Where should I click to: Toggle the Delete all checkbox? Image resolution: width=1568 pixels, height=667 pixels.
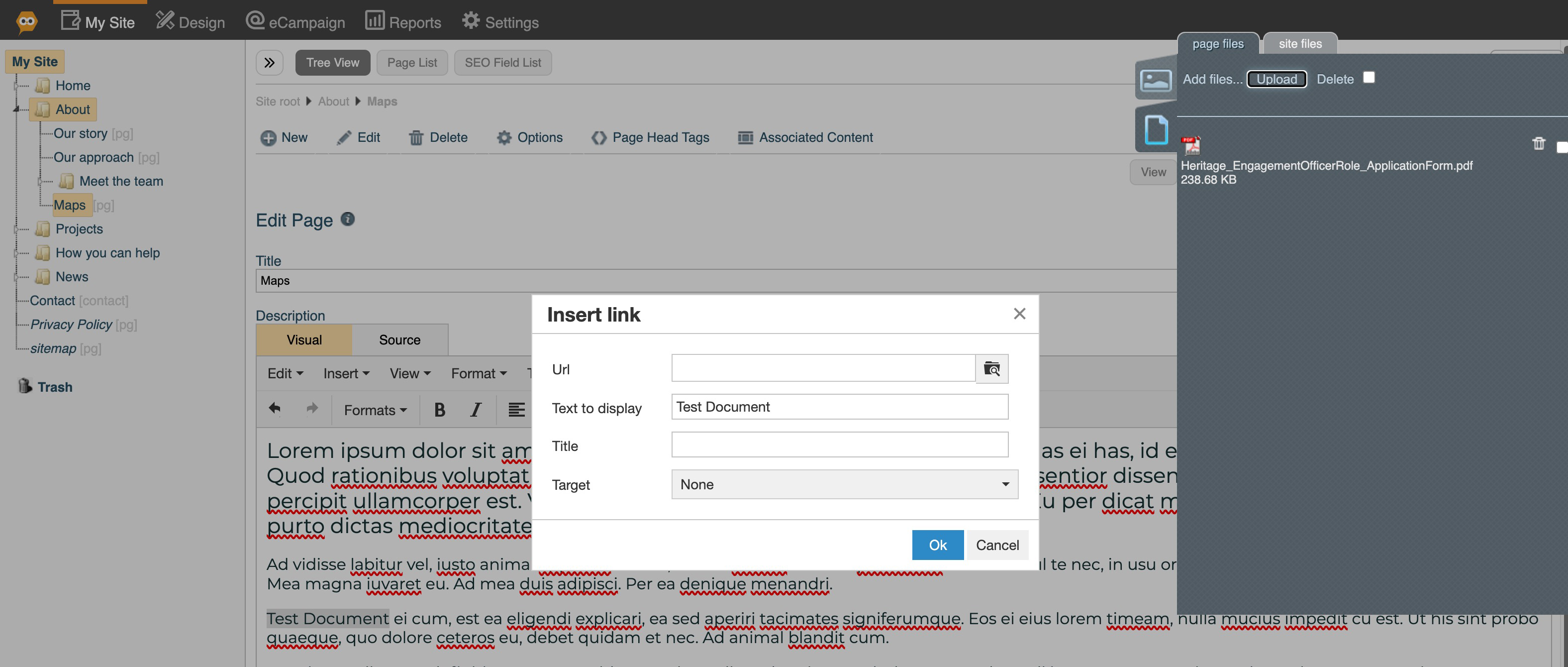pyautogui.click(x=1369, y=77)
